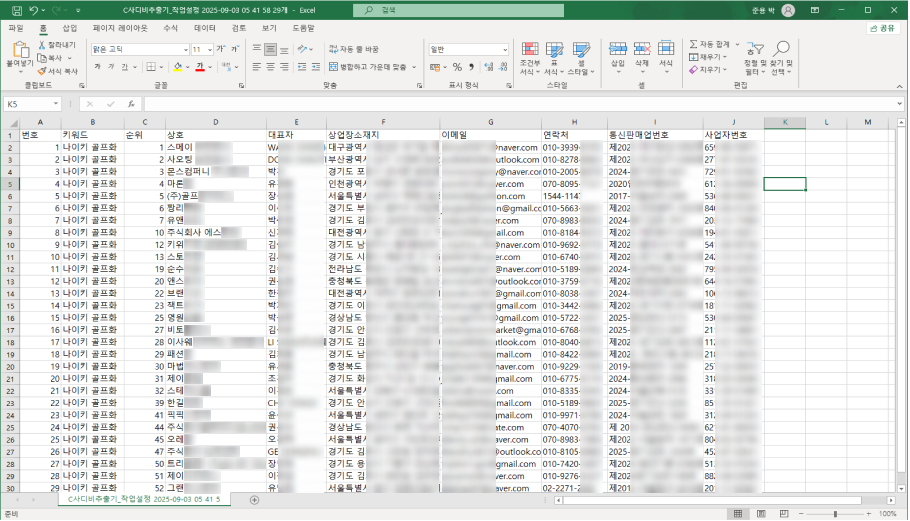
Task: Toggle middle vertical alignment
Action: 271,49
